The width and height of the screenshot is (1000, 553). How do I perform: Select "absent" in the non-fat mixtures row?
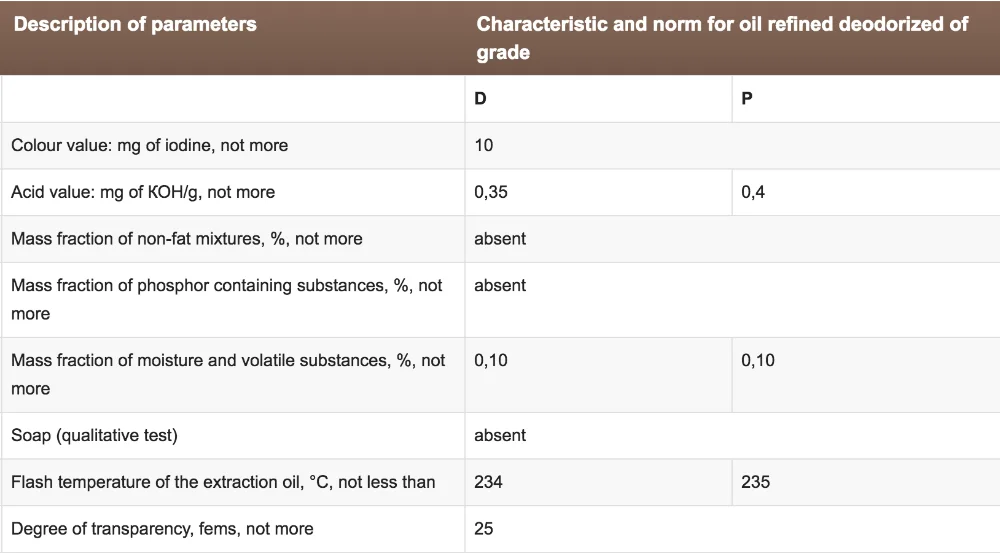500,239
